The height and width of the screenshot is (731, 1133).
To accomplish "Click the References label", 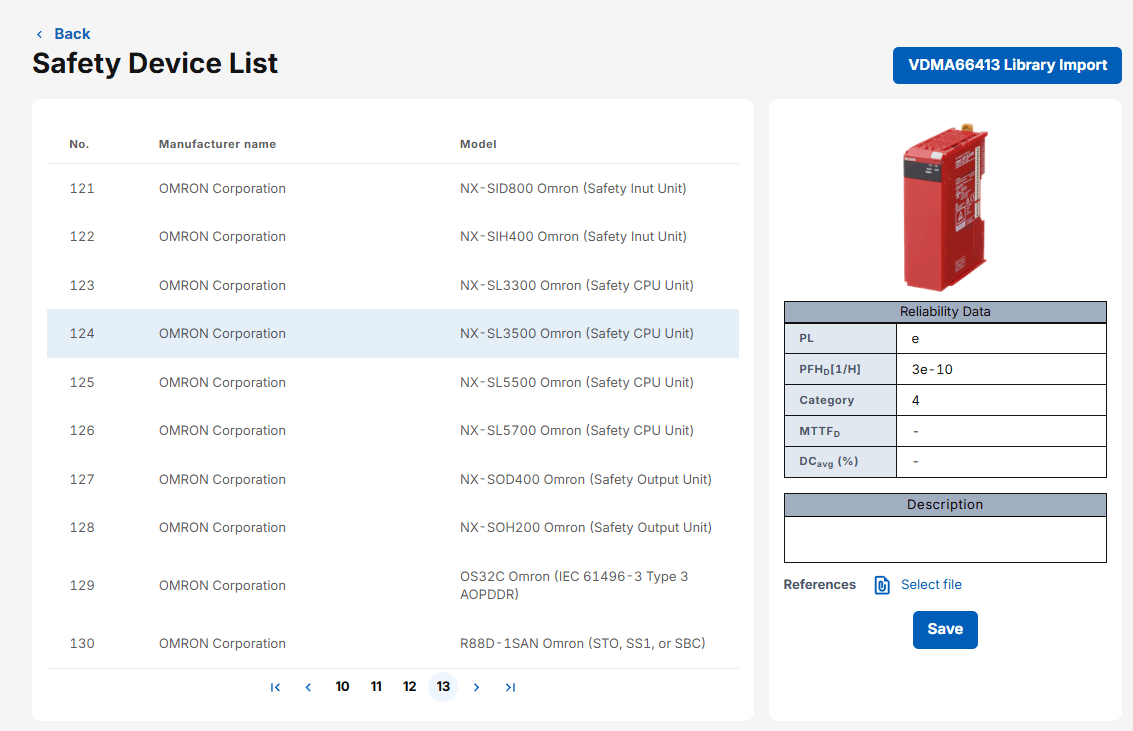I will pos(819,584).
